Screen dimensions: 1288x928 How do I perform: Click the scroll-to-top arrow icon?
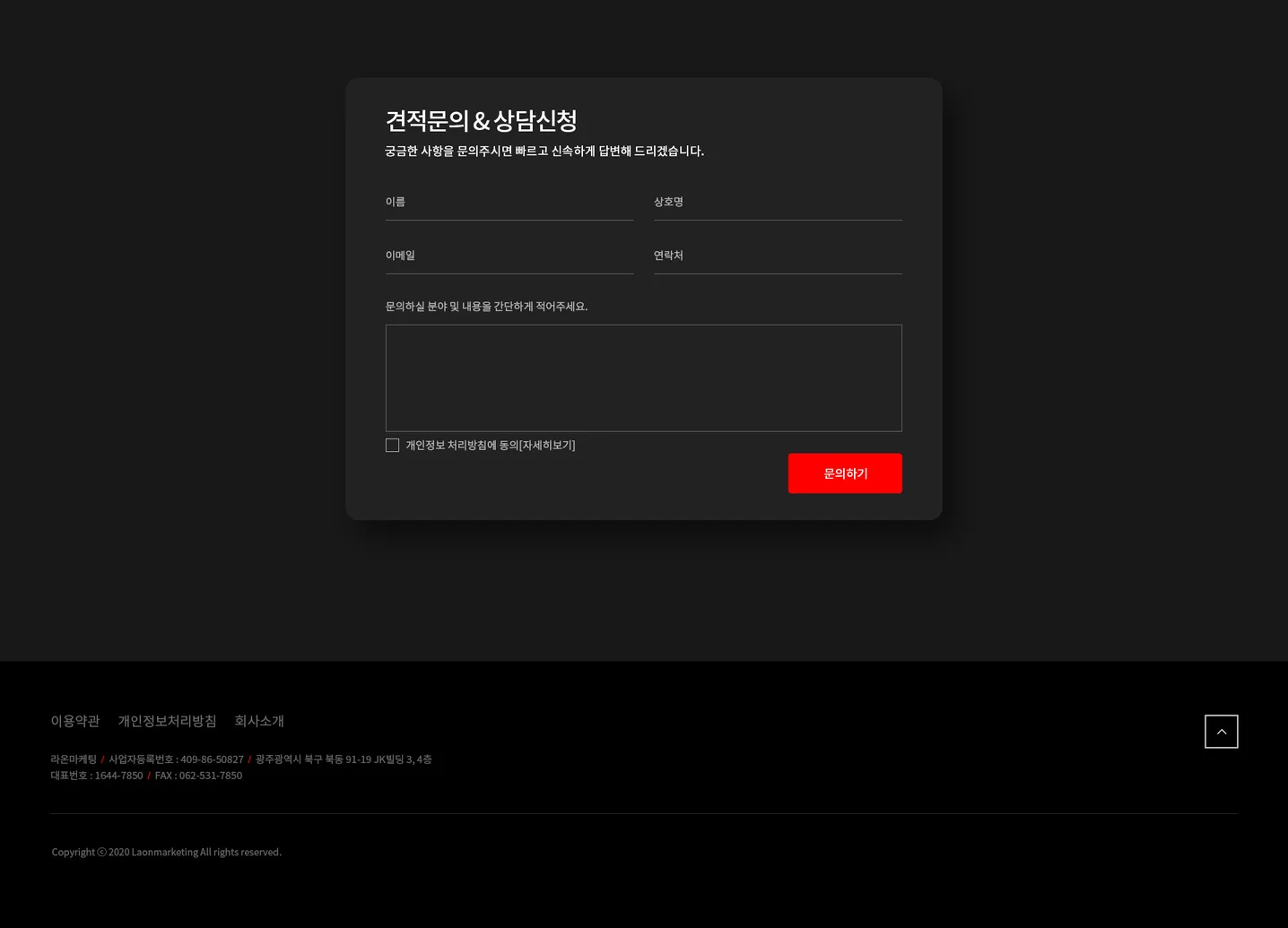tap(1221, 731)
